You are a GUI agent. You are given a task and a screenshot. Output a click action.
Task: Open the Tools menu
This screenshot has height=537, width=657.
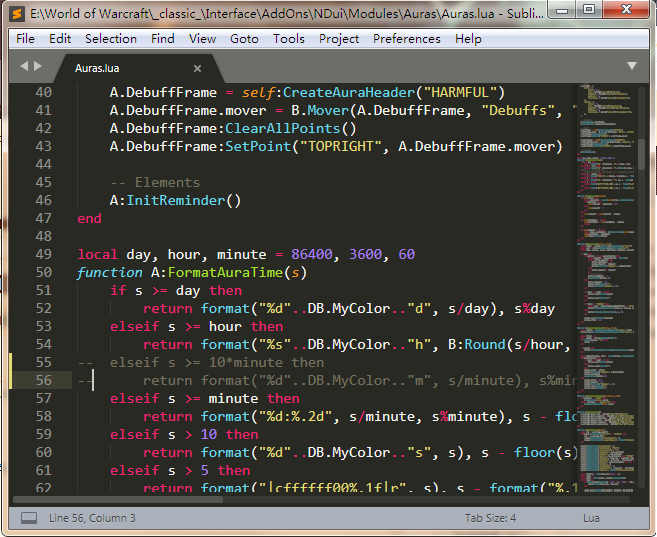pyautogui.click(x=289, y=39)
